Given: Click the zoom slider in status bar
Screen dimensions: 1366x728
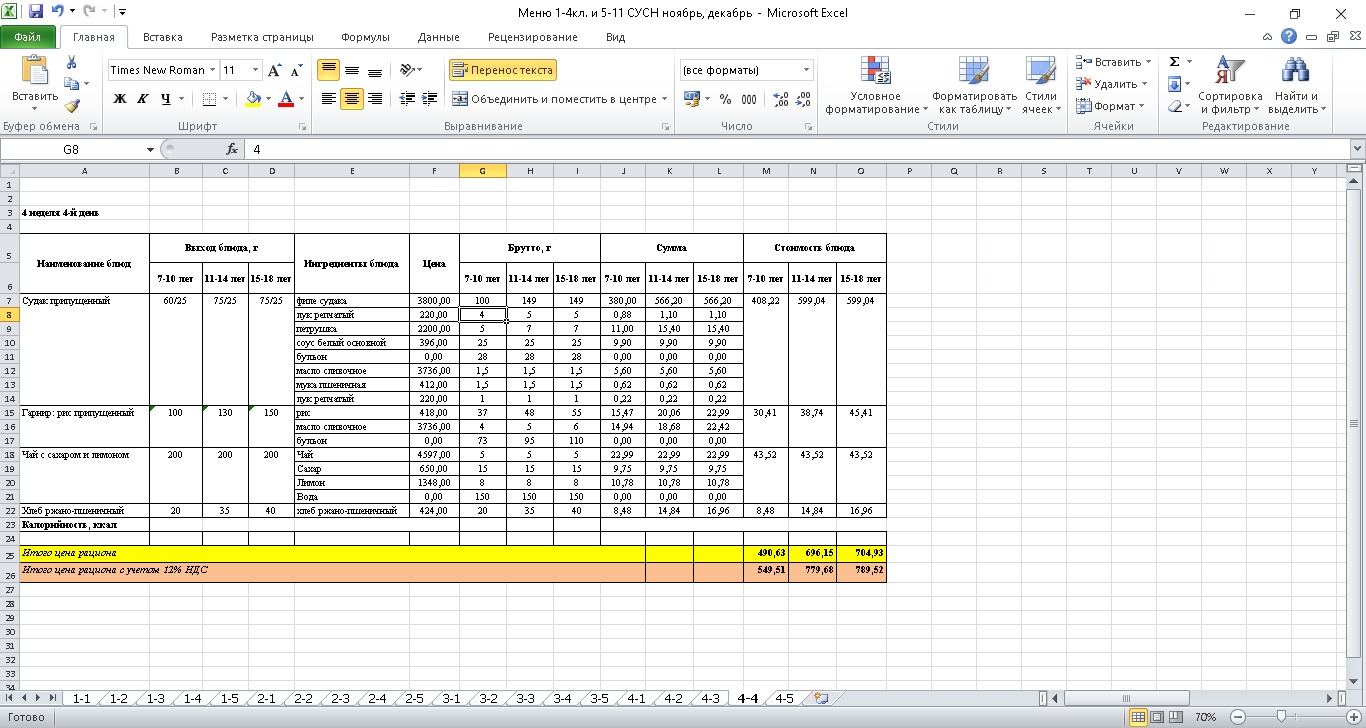Looking at the screenshot, I should pyautogui.click(x=1282, y=717).
